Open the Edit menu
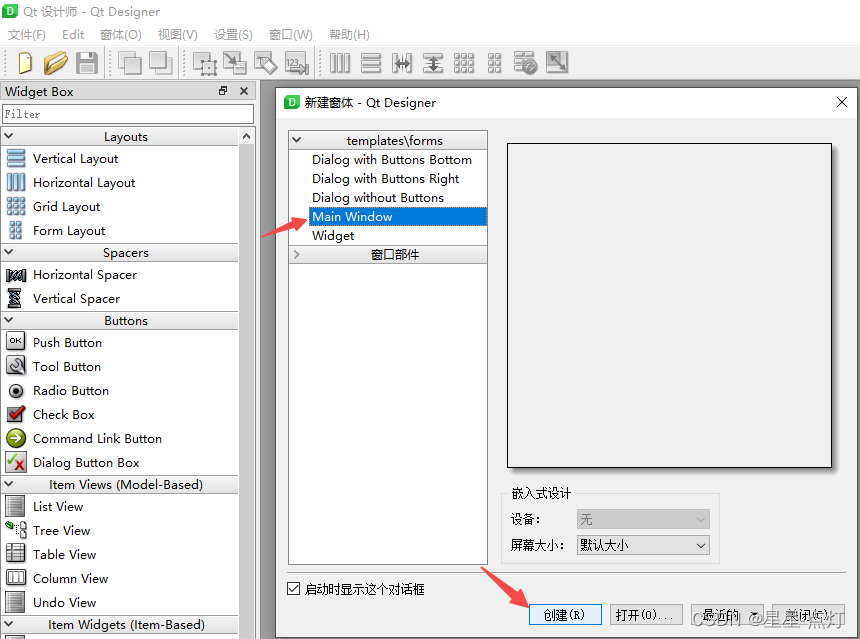 (73, 35)
